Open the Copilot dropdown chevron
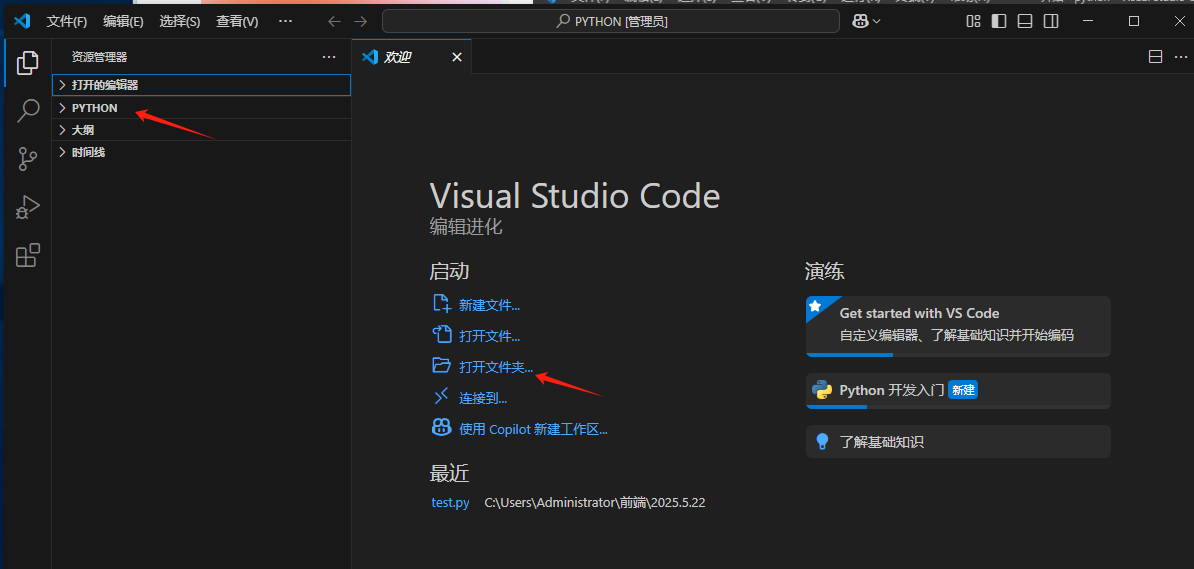 click(x=876, y=21)
